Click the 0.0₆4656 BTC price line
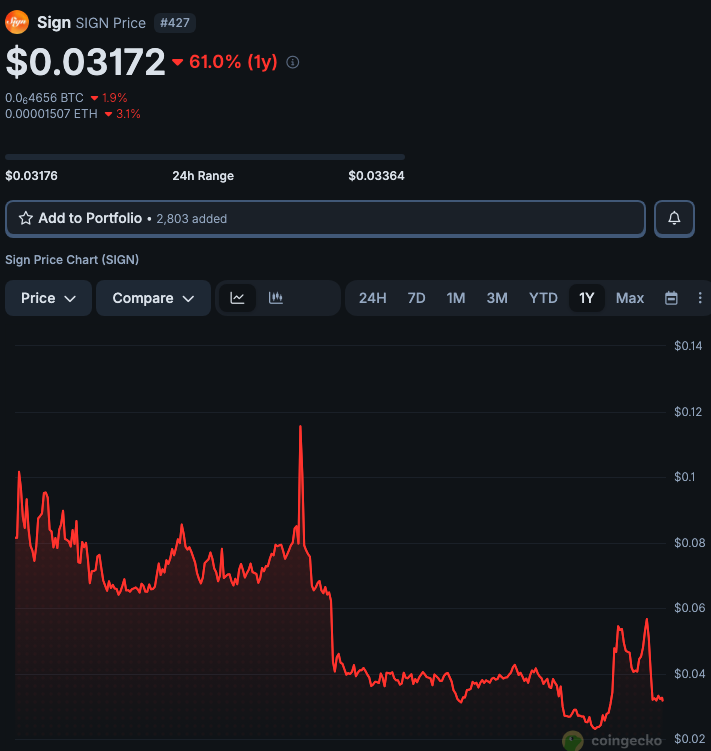 click(45, 98)
